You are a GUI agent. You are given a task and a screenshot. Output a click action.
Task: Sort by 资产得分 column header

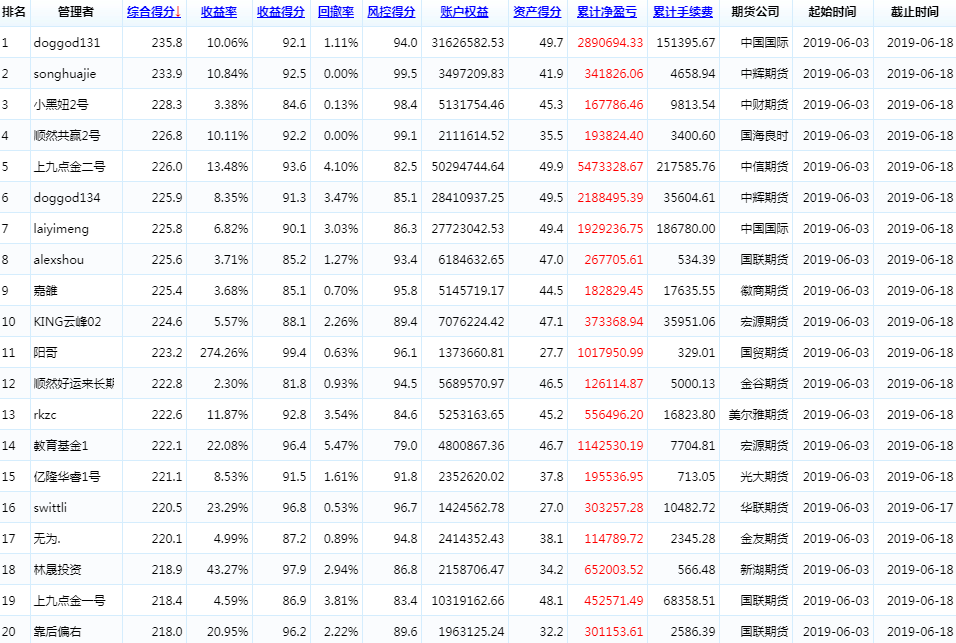(x=537, y=12)
